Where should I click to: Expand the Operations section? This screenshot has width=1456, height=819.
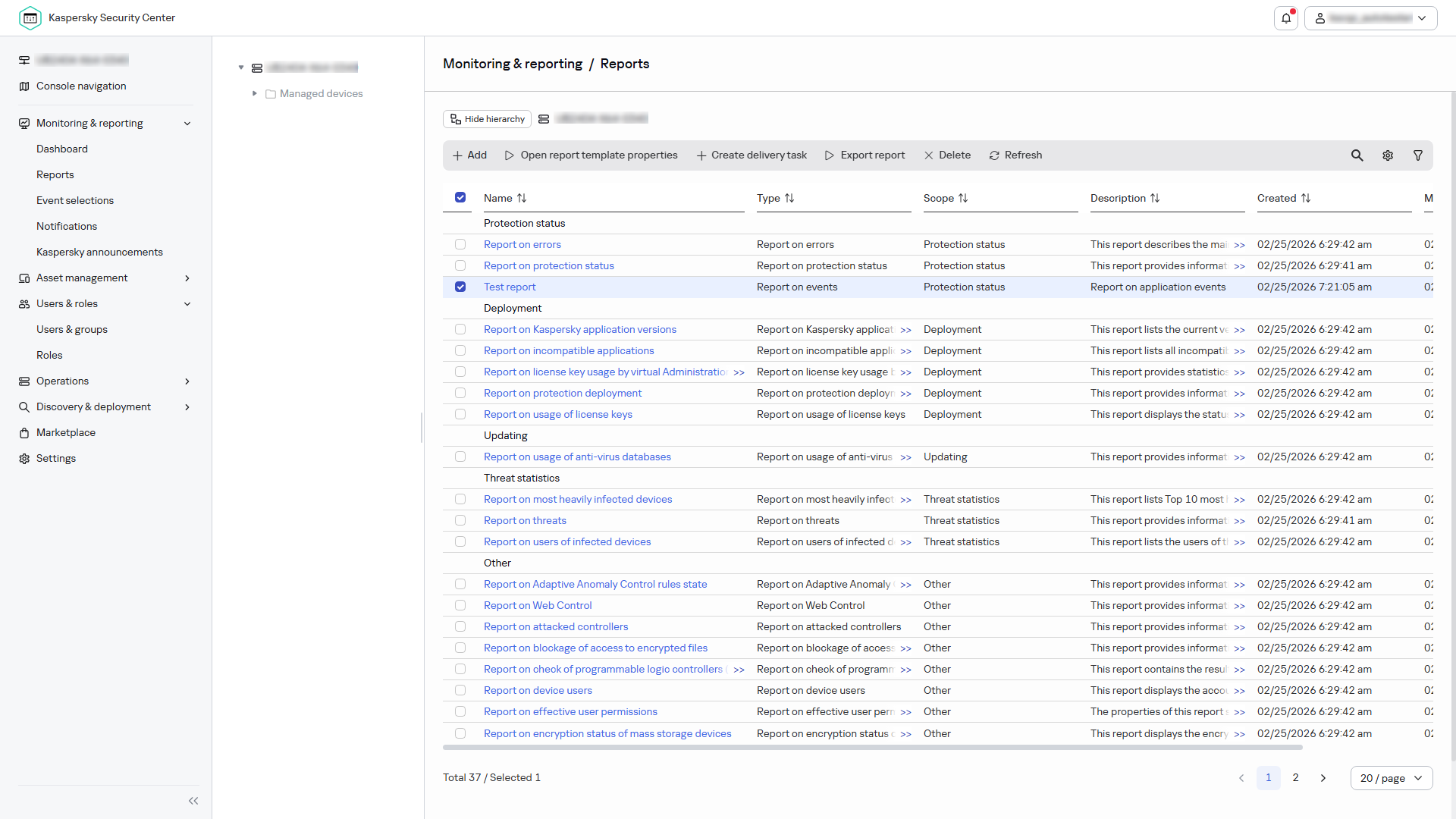point(187,381)
